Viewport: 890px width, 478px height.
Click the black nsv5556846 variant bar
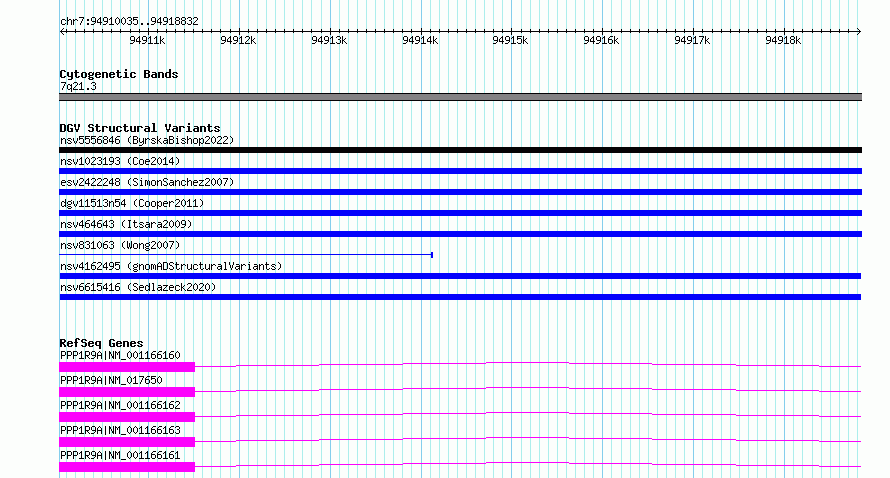(460, 150)
